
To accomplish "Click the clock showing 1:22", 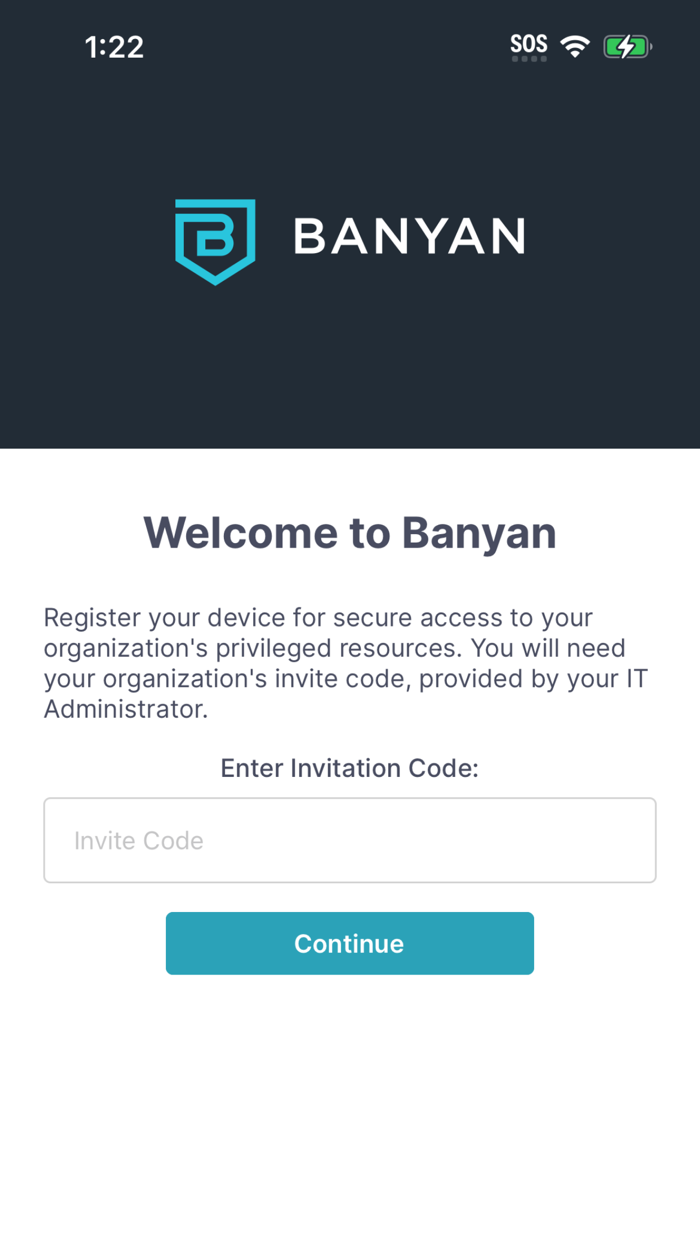I will click(x=114, y=46).
